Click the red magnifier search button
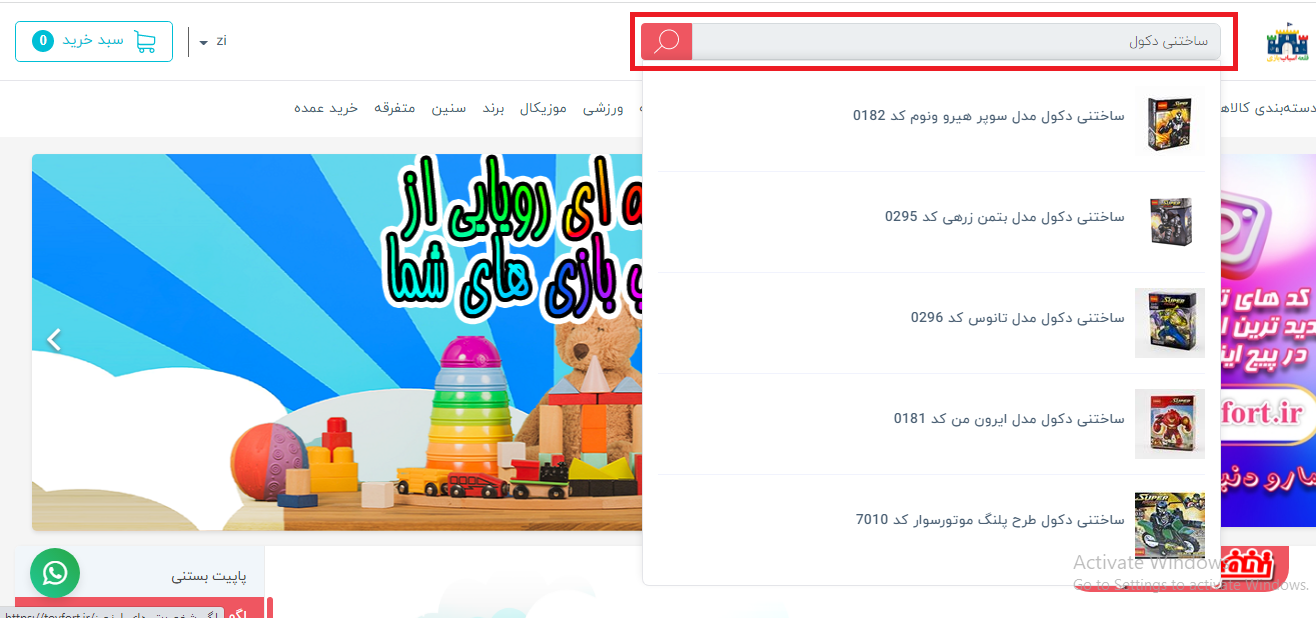1316x618 pixels. point(666,41)
